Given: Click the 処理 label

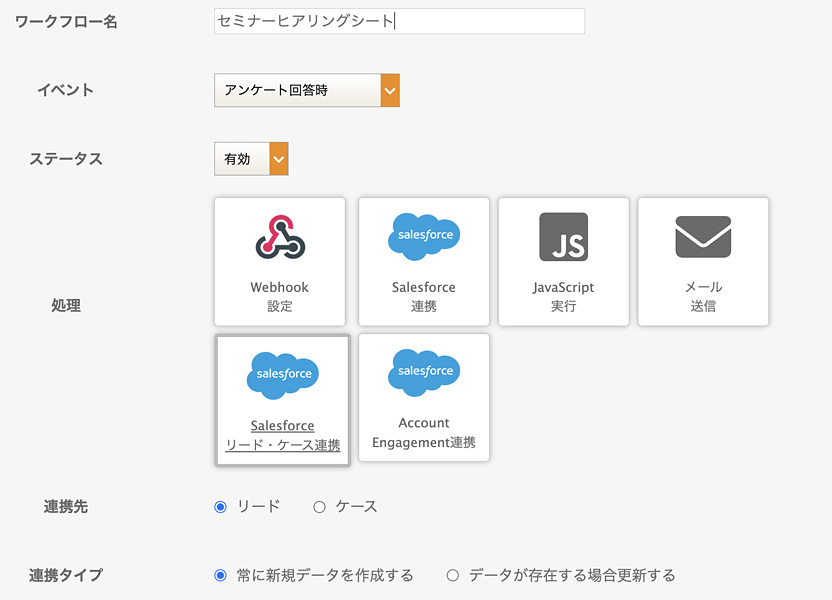Looking at the screenshot, I should click(x=66, y=306).
